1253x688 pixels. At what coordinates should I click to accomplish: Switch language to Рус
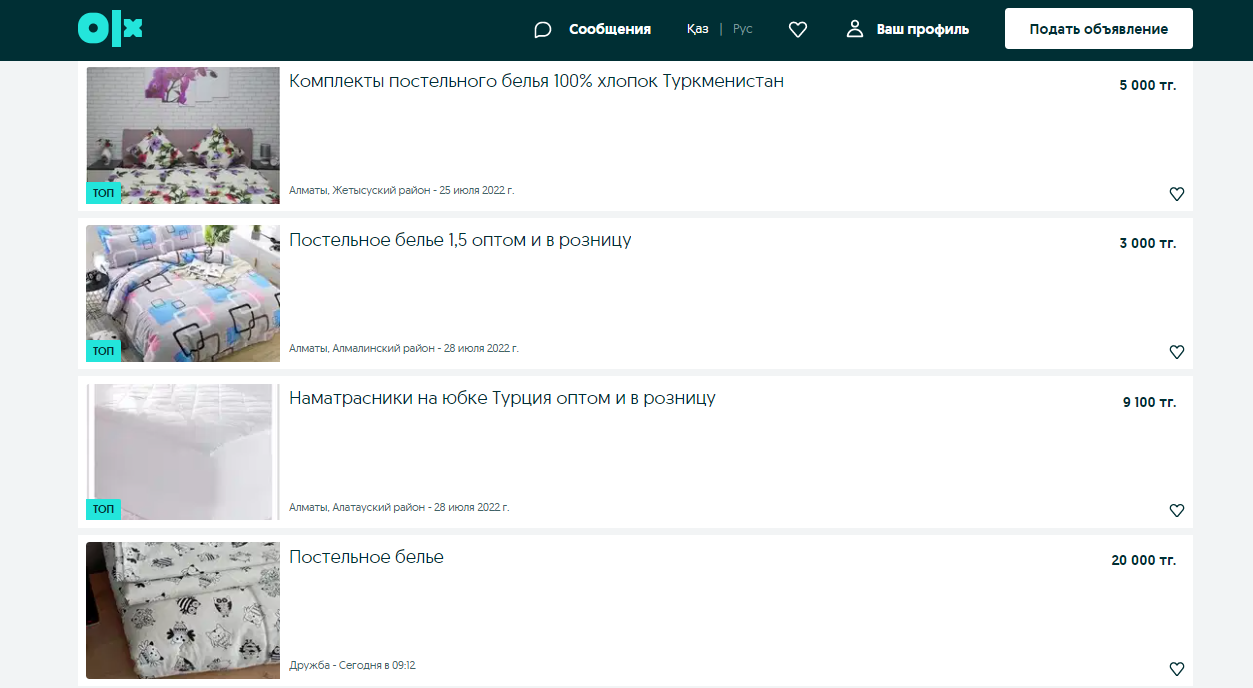point(743,29)
